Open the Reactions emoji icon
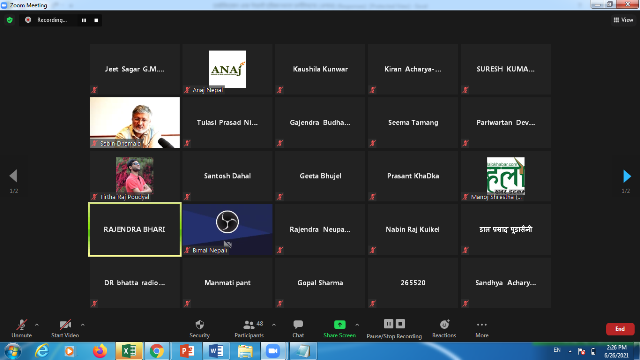The width and height of the screenshot is (640, 360). point(444,324)
